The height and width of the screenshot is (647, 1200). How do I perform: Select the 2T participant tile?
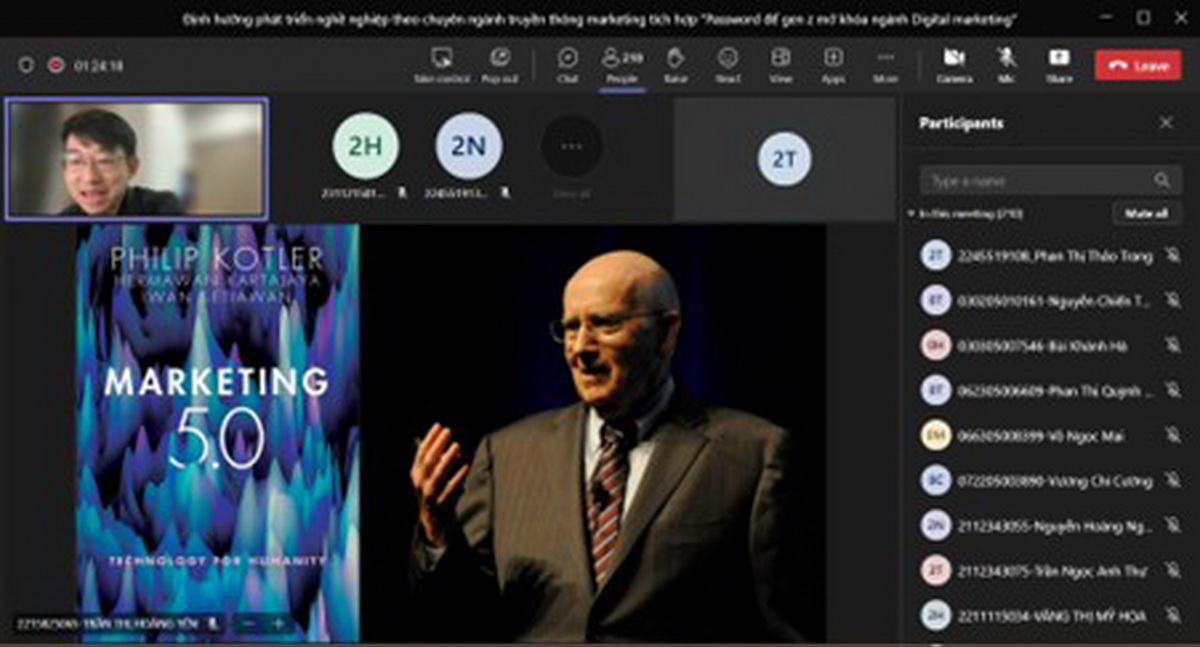pyautogui.click(x=785, y=159)
